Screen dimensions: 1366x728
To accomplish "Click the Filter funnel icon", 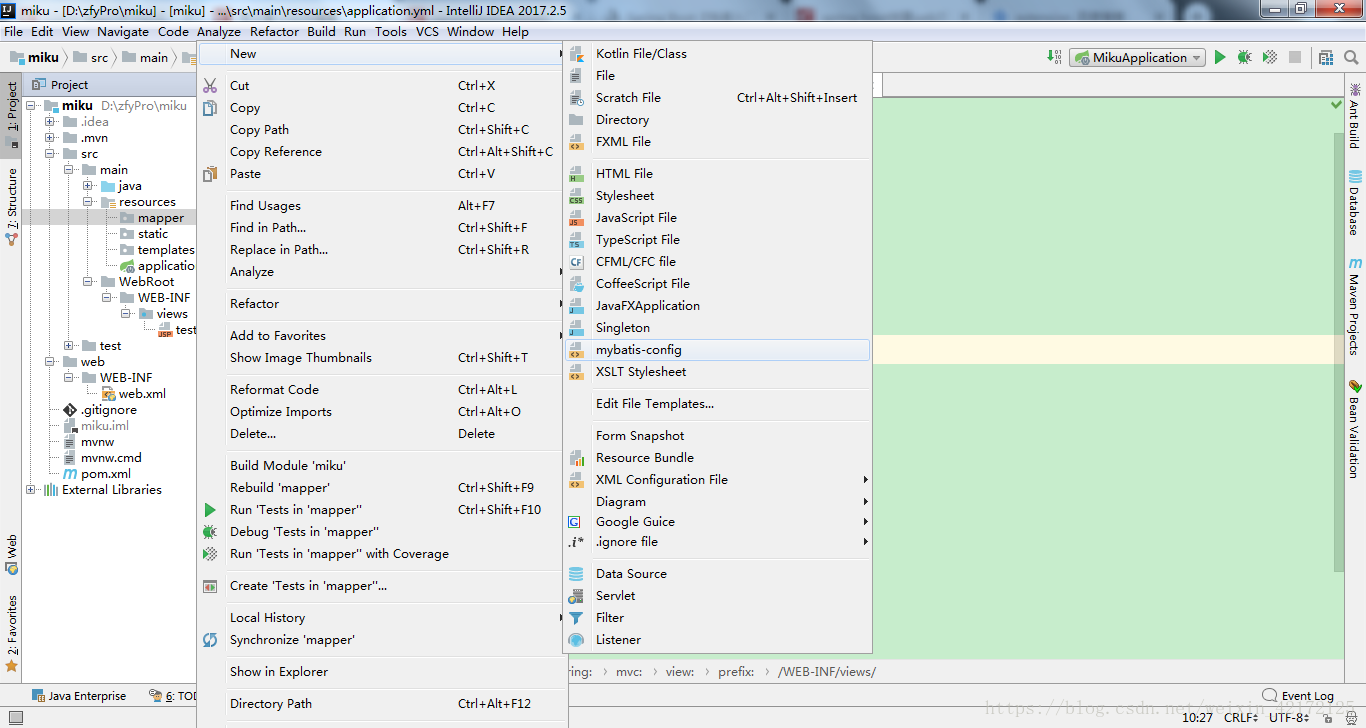I will pos(576,618).
